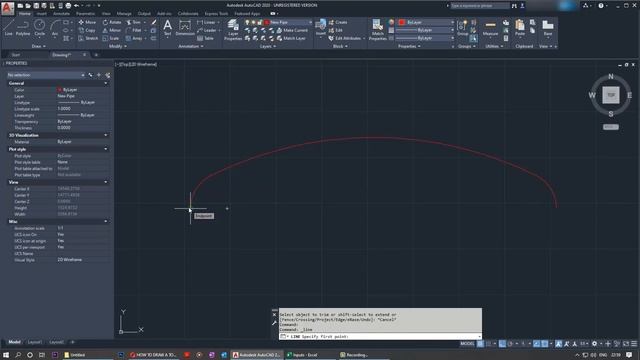Open the Manage ribbon tab

124,13
